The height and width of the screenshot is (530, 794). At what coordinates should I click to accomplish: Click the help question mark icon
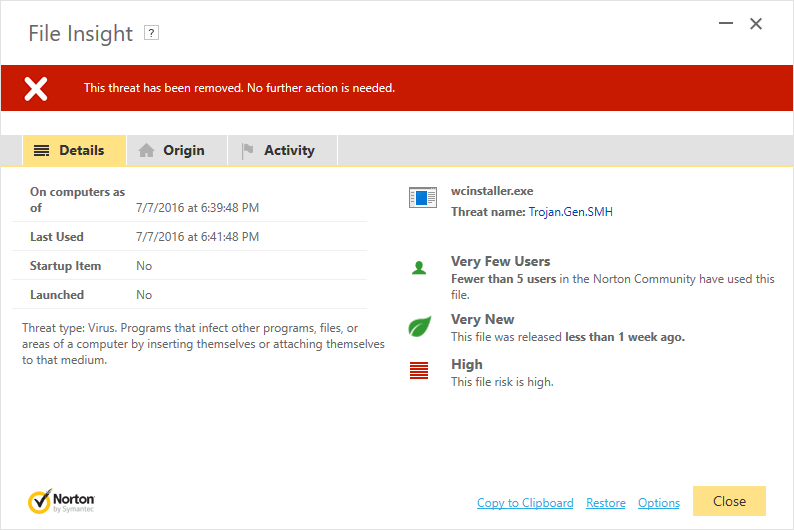(x=152, y=33)
